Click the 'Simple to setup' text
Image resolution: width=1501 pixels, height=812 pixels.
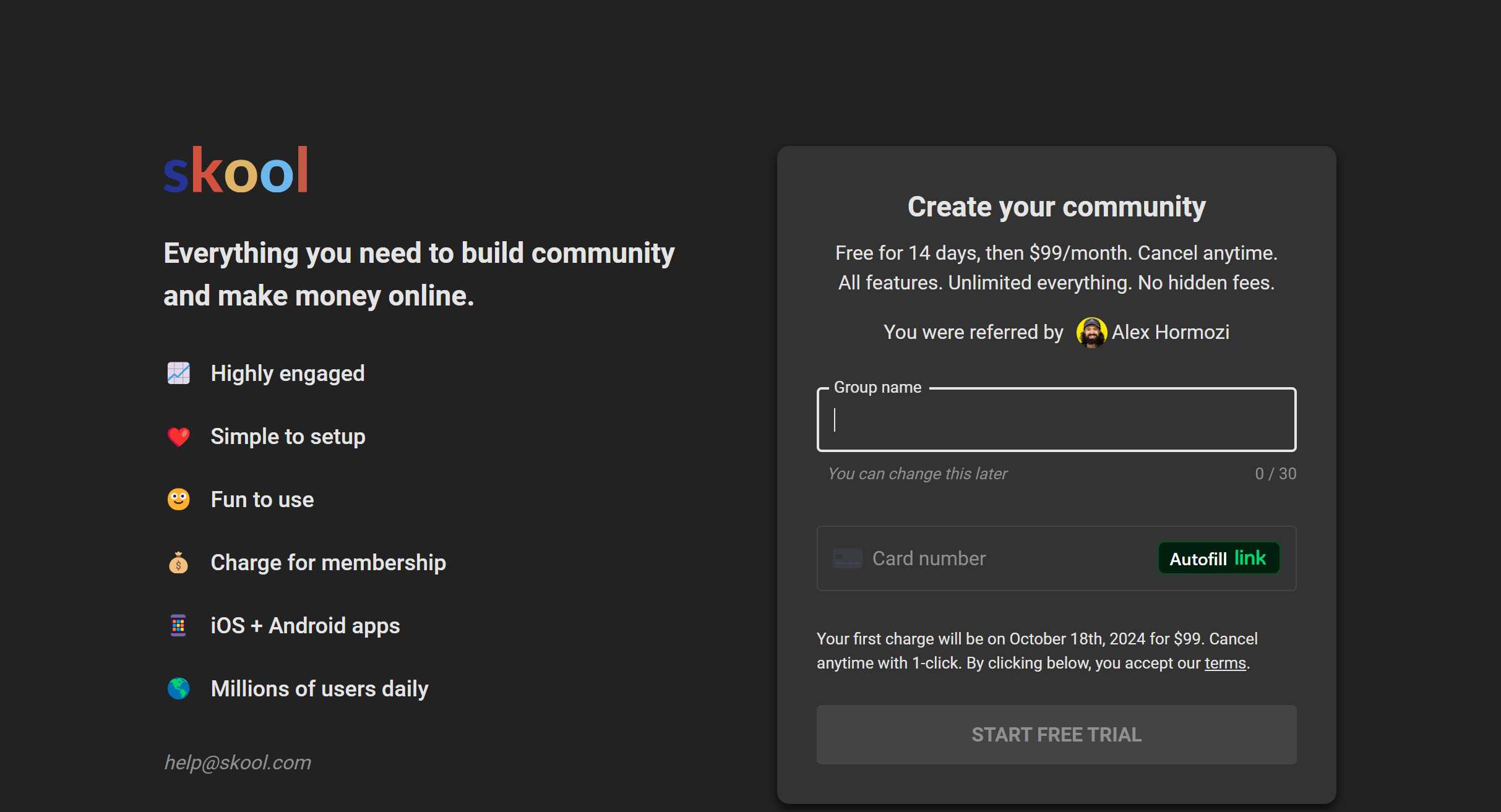(288, 437)
